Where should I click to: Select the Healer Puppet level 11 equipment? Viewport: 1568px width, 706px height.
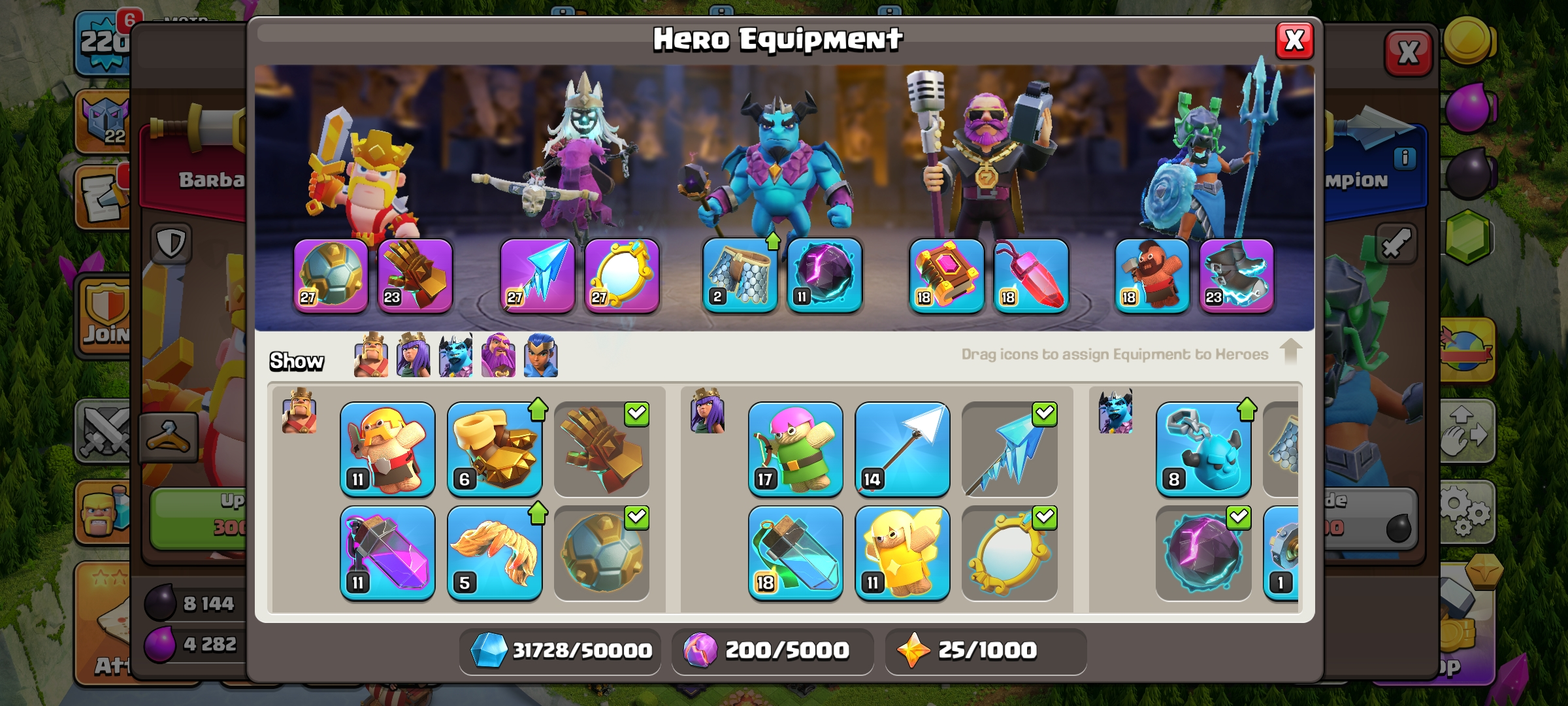coord(902,553)
